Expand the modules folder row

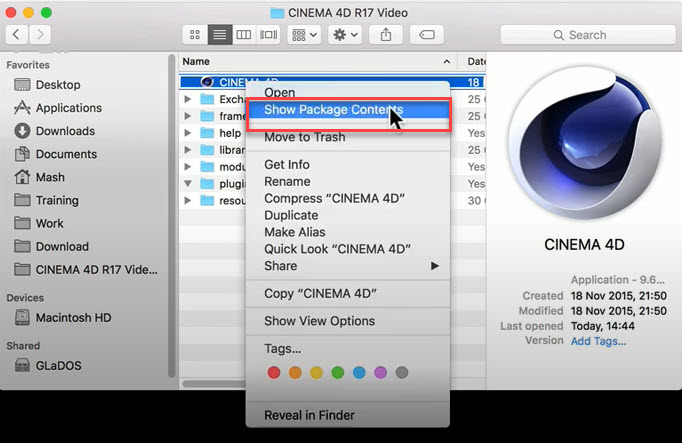coord(187,167)
